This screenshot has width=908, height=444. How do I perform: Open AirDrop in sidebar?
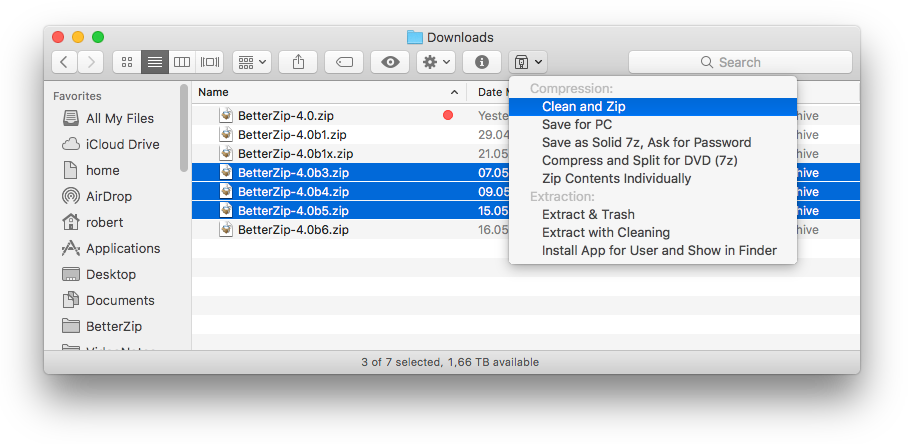[x=97, y=196]
